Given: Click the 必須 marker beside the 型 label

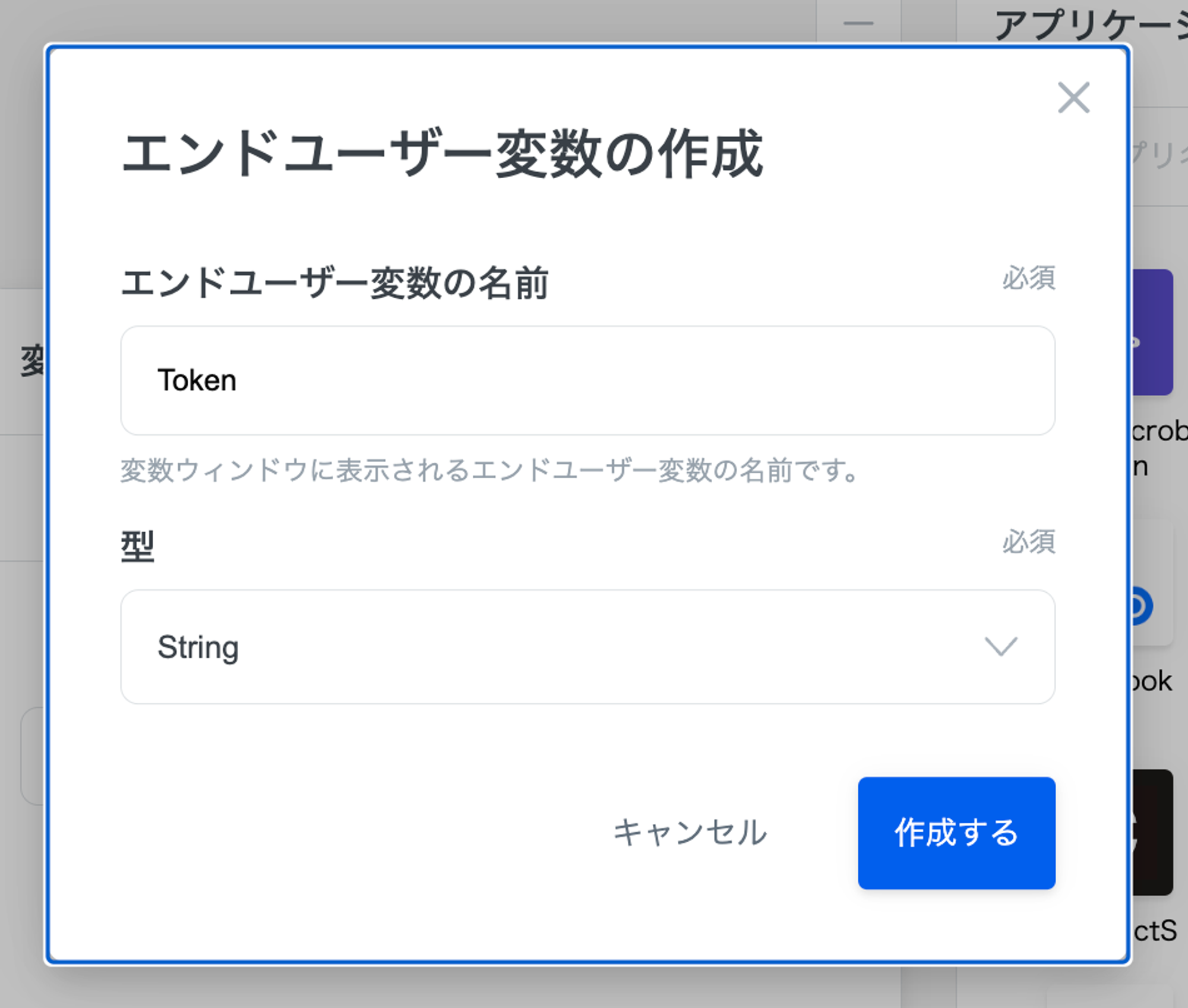Looking at the screenshot, I should [x=1029, y=542].
